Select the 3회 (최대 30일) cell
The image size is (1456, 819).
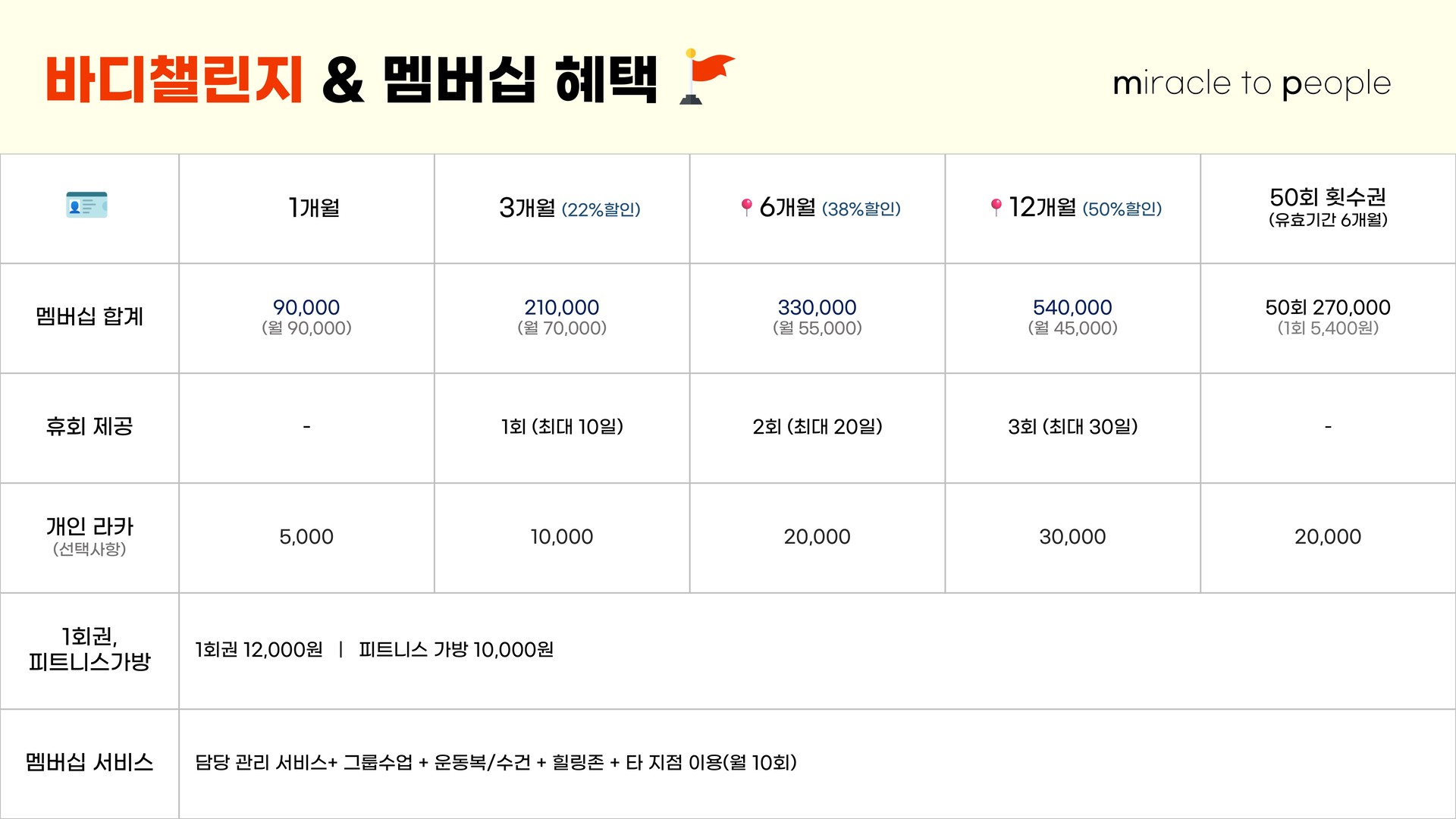[x=1072, y=427]
